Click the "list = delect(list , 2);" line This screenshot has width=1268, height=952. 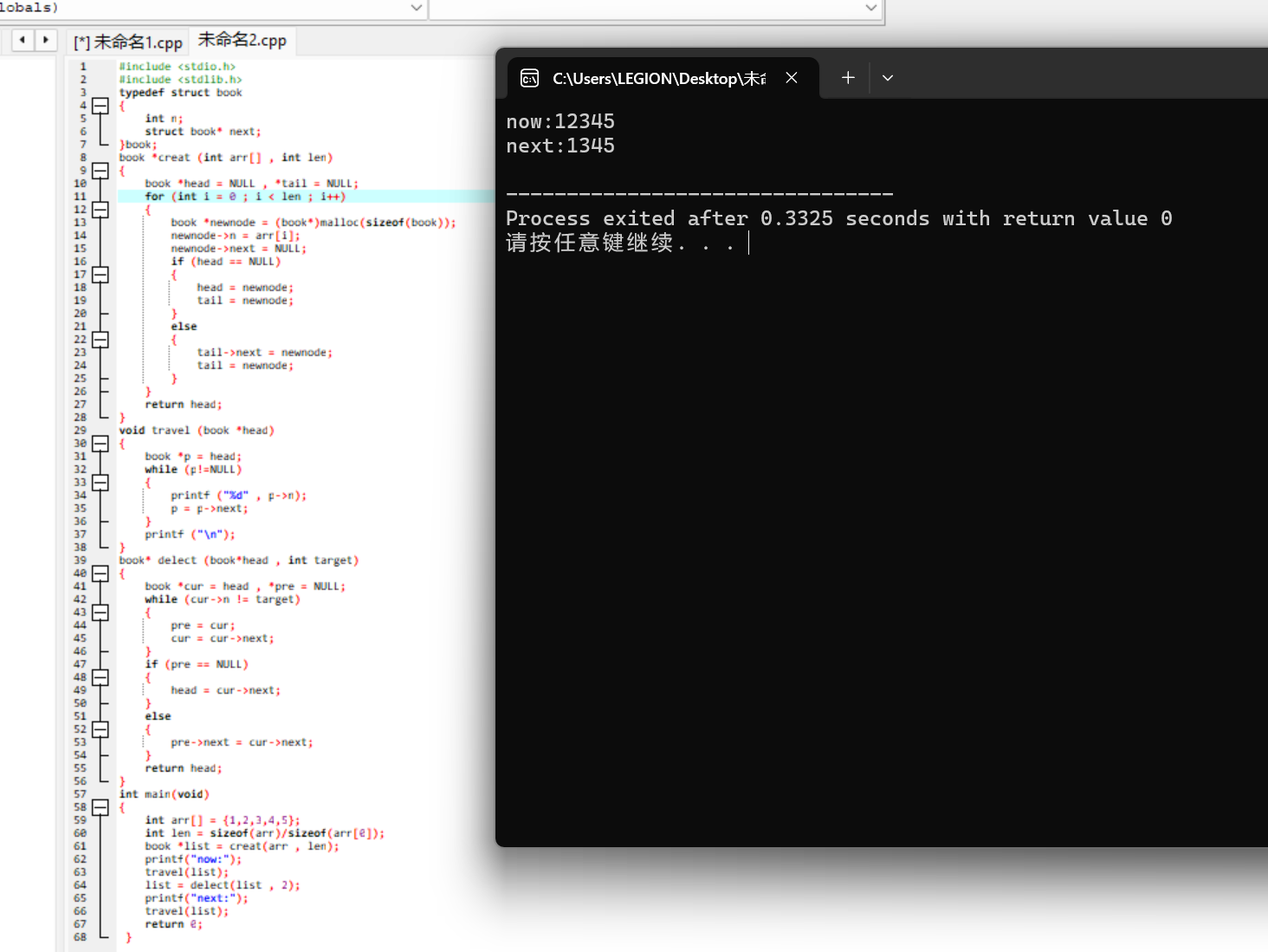pyautogui.click(x=223, y=885)
